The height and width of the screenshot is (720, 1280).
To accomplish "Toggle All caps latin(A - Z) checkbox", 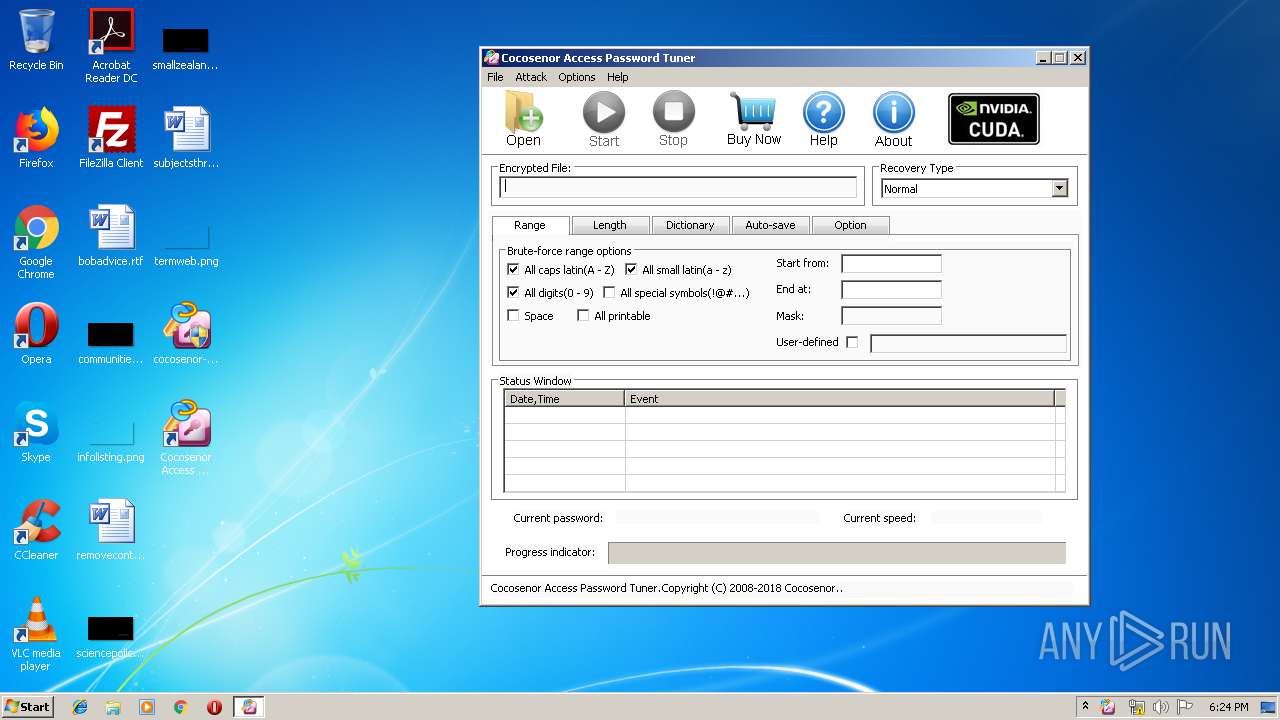I will click(x=514, y=270).
